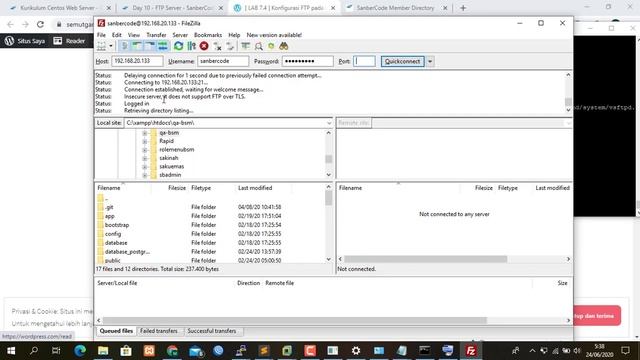
Task: Click the Username input field
Action: point(223,61)
